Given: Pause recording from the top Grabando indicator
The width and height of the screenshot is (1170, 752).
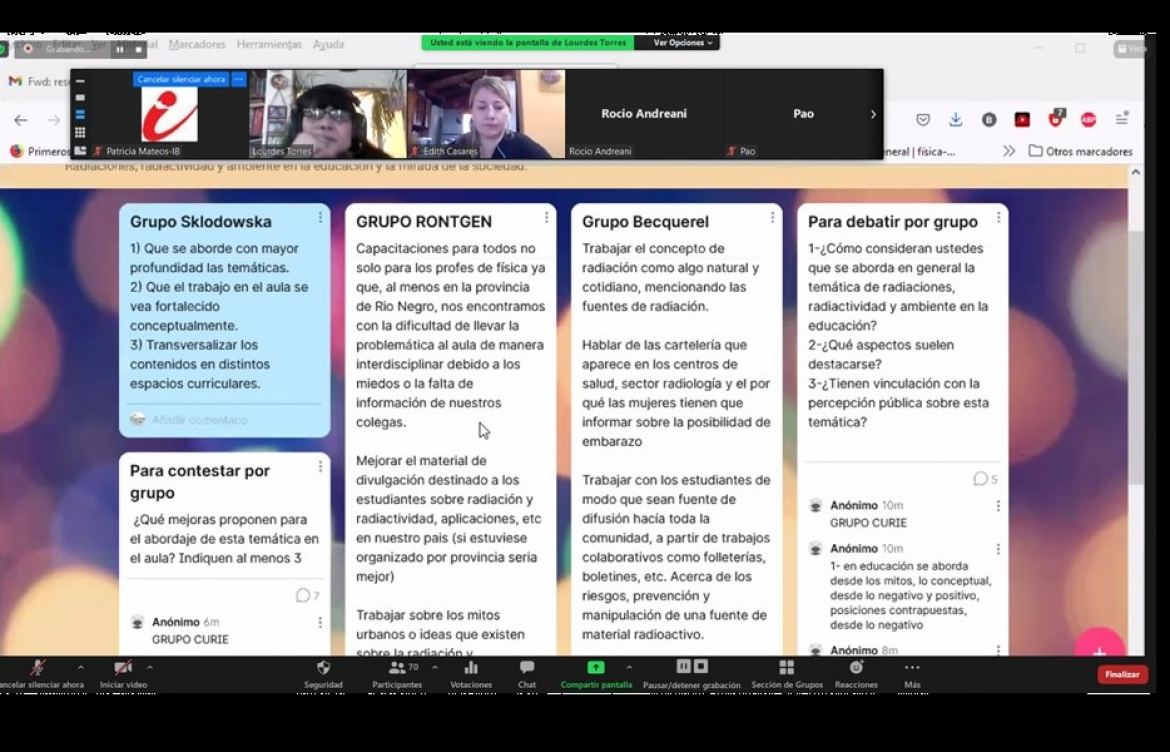Looking at the screenshot, I should [119, 49].
